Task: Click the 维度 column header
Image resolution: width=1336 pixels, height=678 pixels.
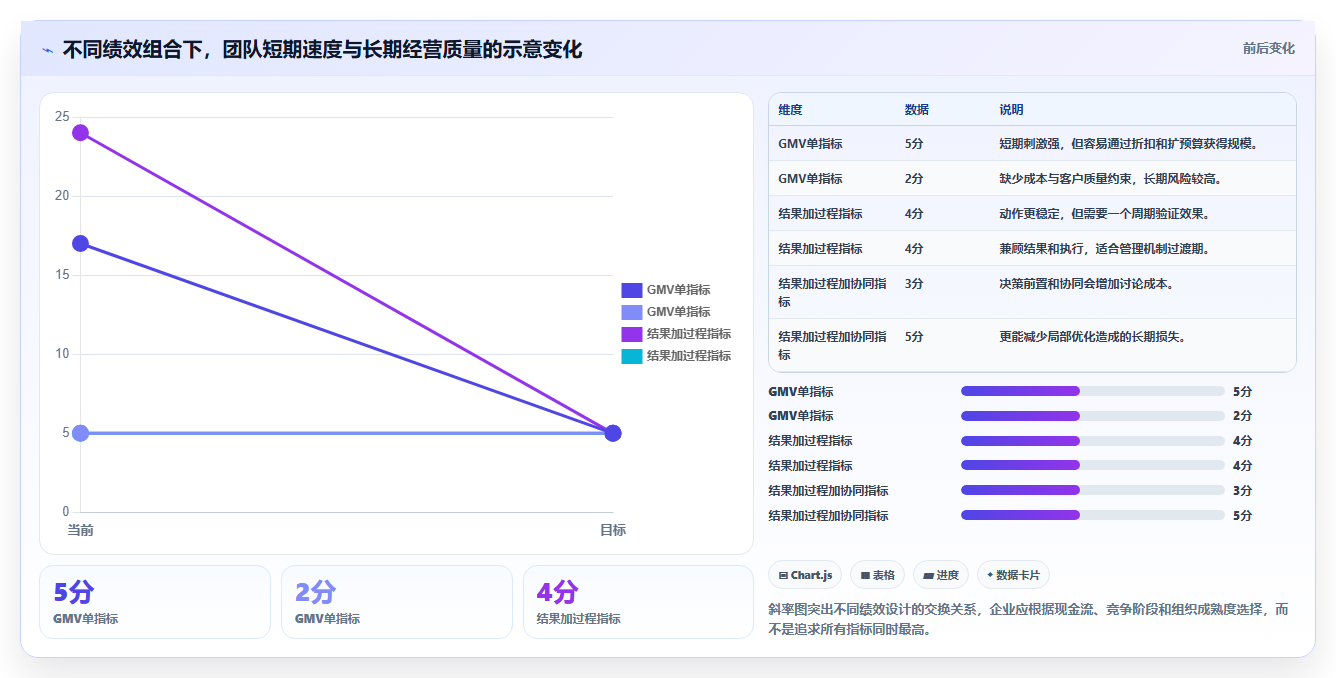Action: click(791, 110)
